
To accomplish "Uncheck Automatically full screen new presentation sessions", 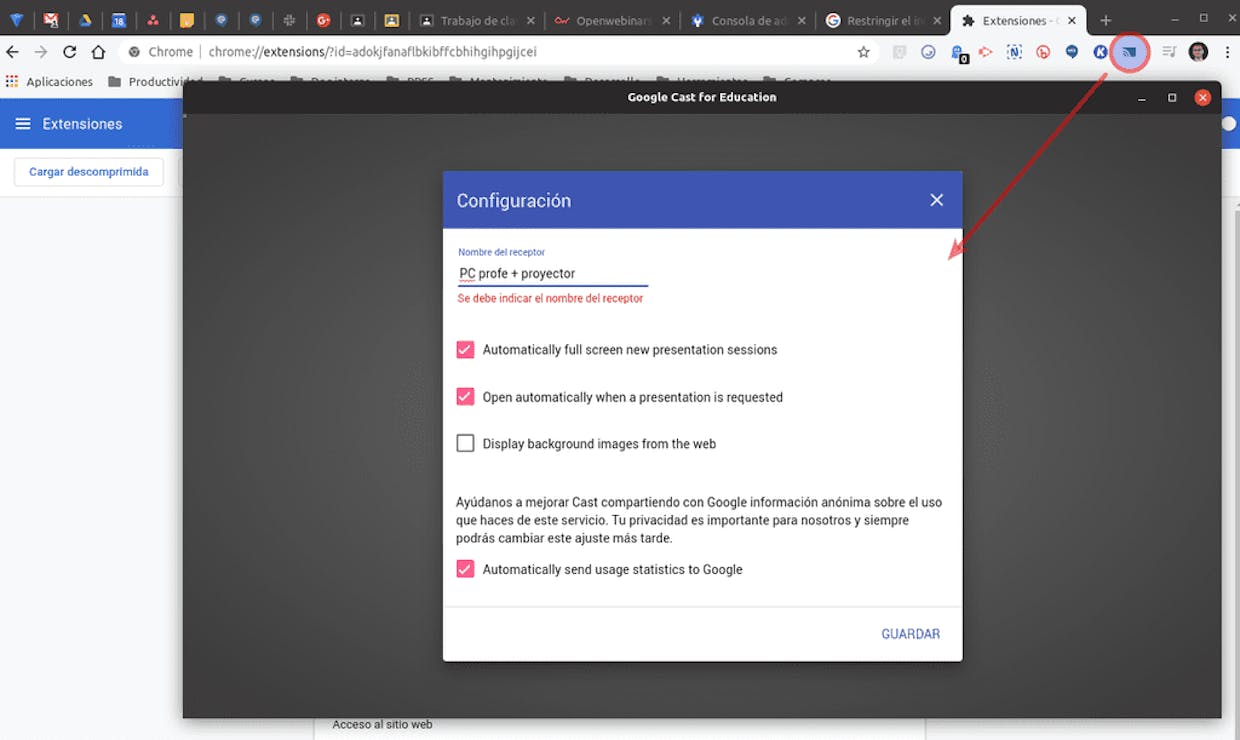I will click(x=465, y=350).
